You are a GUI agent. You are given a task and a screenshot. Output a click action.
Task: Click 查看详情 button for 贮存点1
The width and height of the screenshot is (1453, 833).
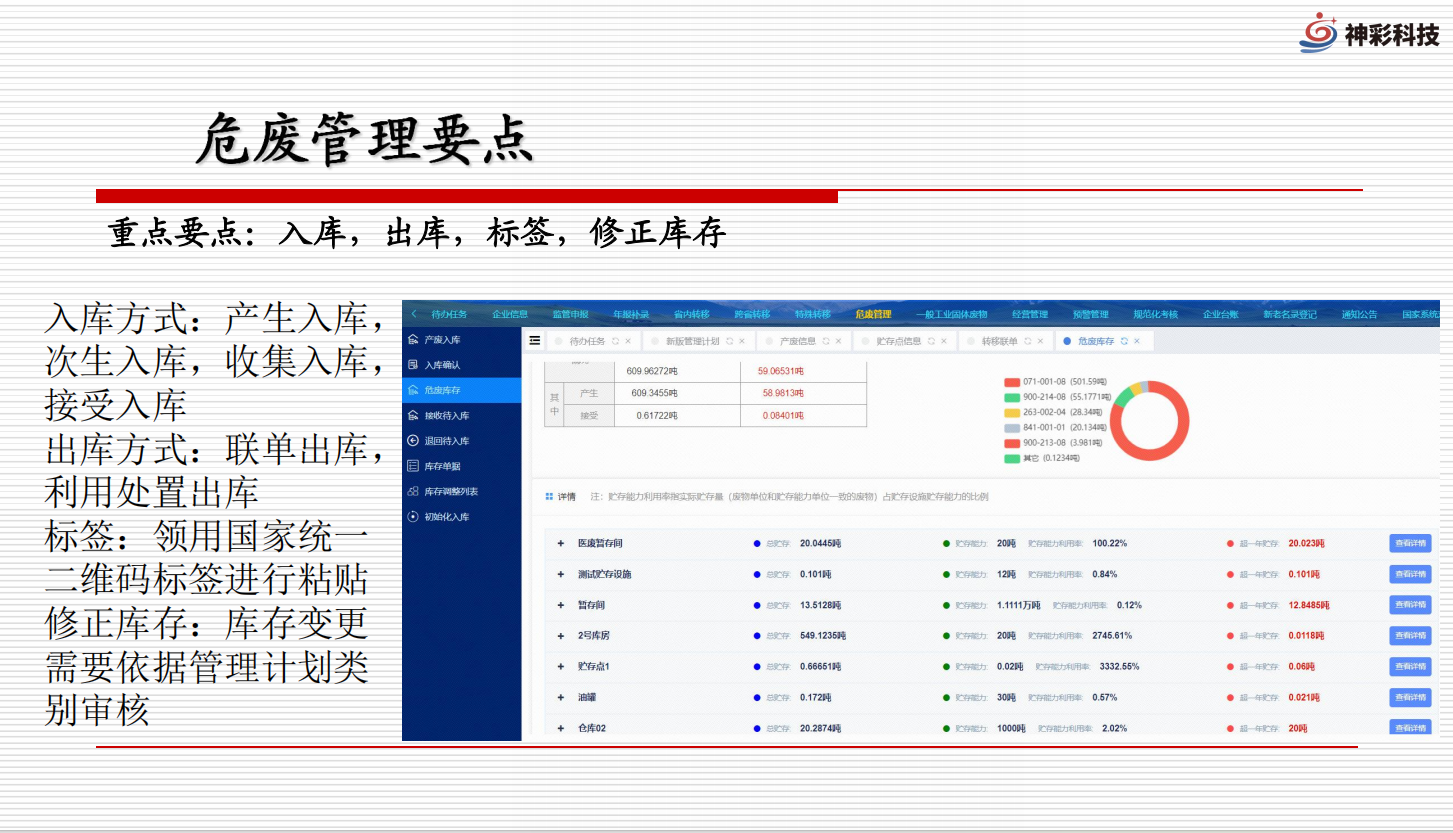click(x=1409, y=666)
